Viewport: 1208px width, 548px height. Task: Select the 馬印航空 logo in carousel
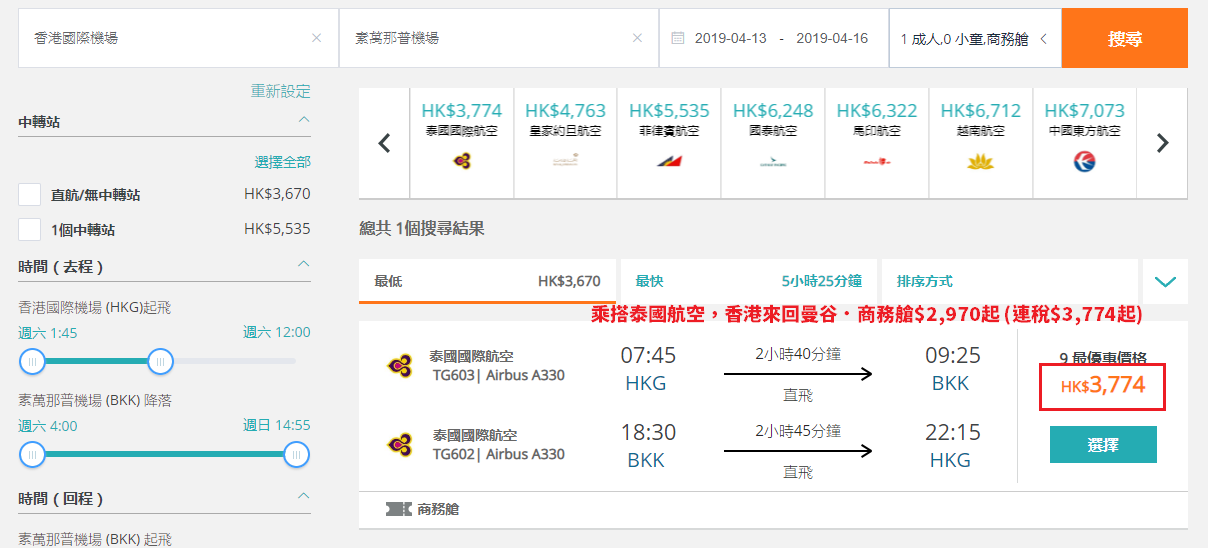click(x=877, y=162)
